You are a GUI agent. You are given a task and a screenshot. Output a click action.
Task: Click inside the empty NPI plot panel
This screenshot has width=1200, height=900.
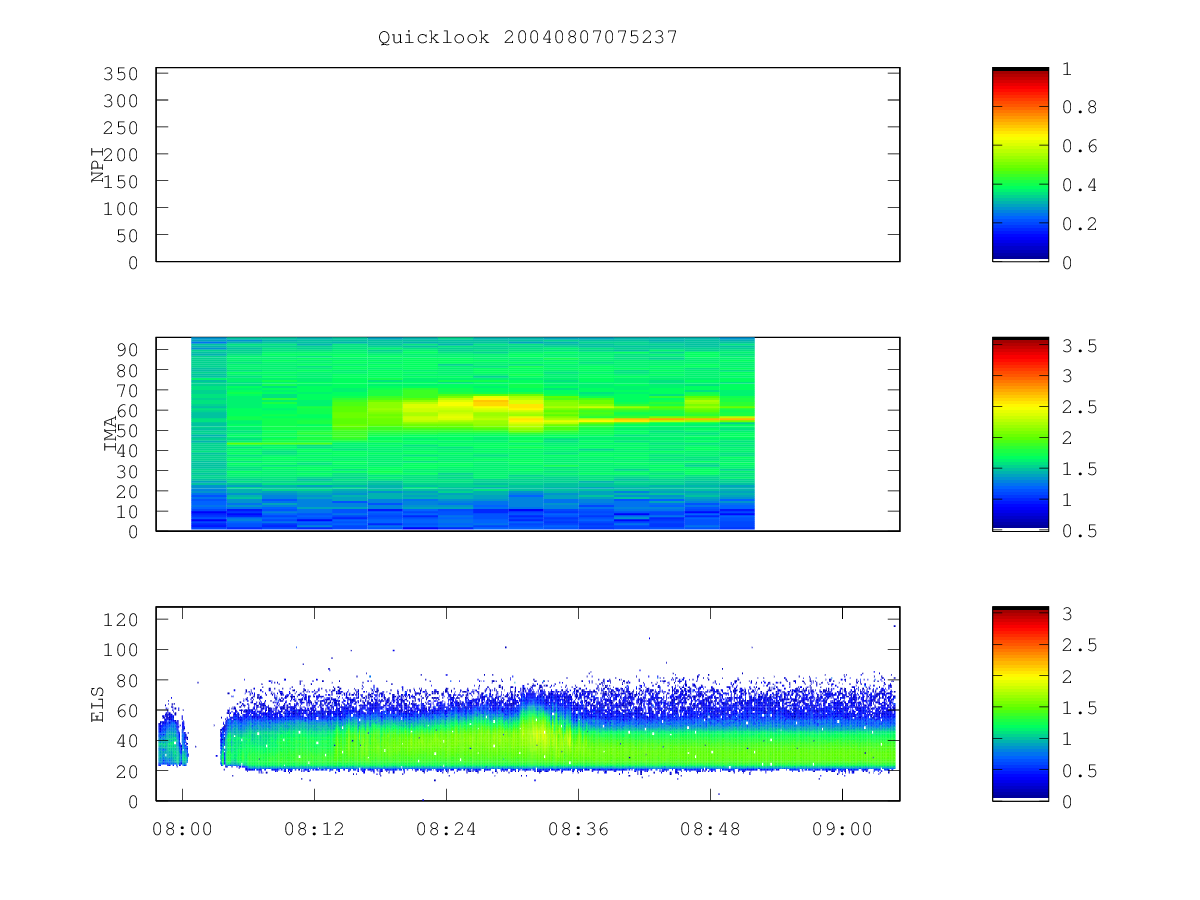click(x=528, y=165)
